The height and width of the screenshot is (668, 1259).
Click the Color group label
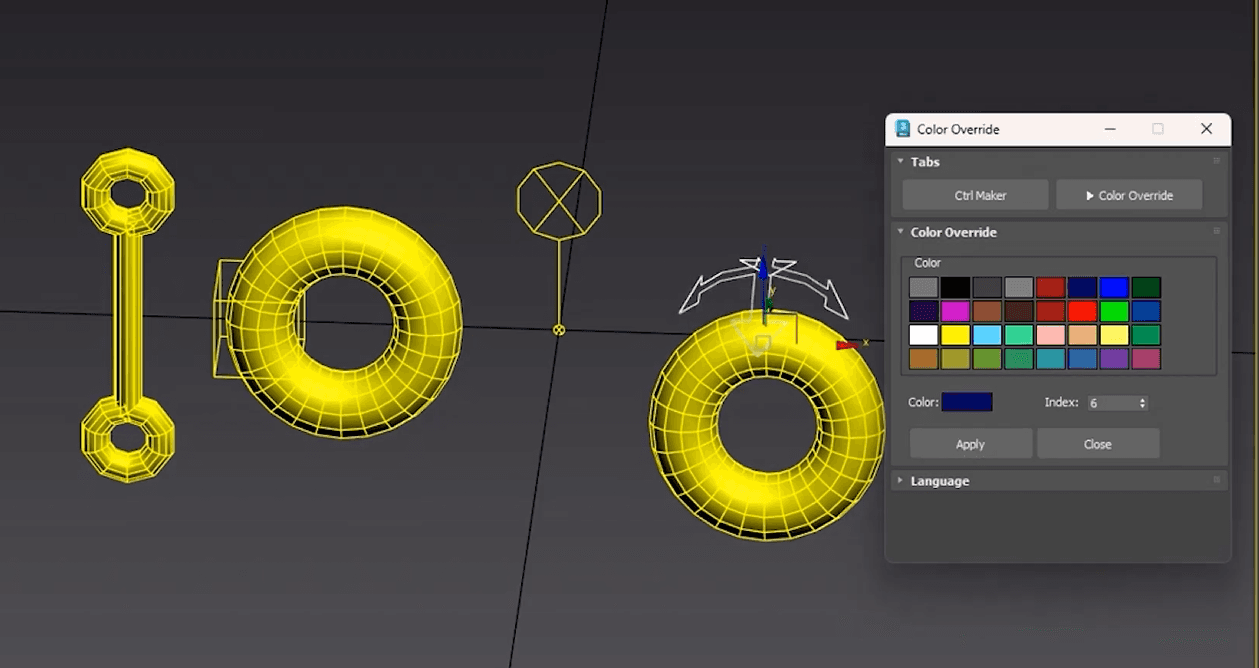click(928, 263)
